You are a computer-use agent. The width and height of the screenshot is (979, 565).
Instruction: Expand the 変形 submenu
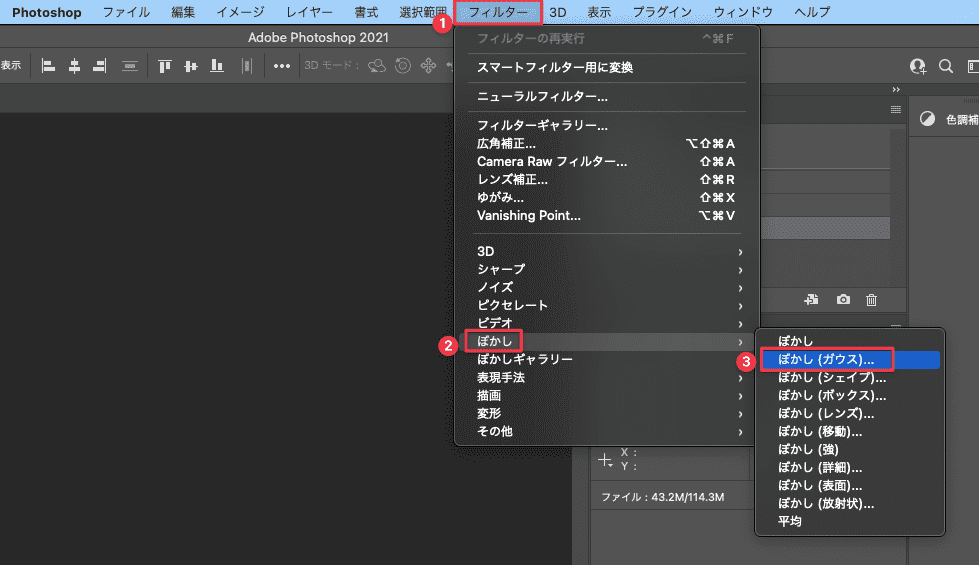[x=607, y=413]
